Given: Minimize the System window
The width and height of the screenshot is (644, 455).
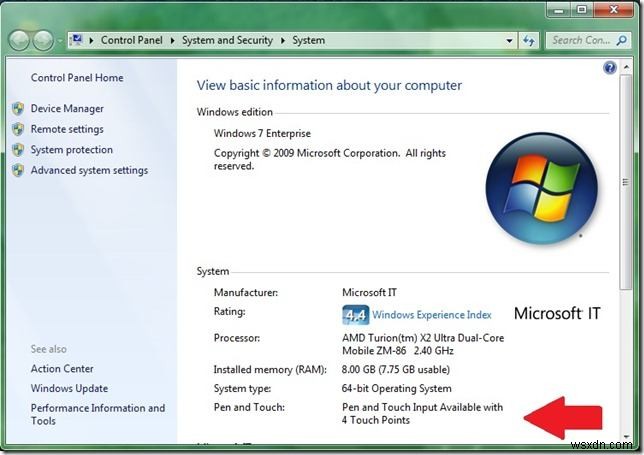Looking at the screenshot, I should click(x=559, y=10).
